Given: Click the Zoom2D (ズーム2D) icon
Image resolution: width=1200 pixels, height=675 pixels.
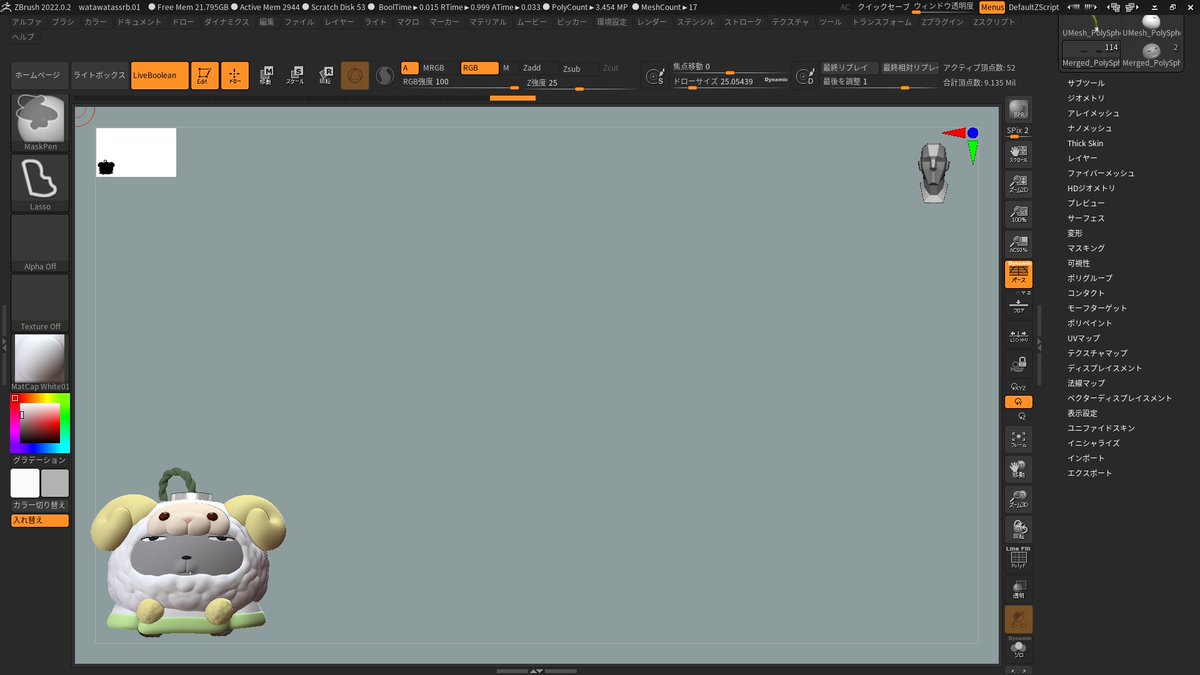Looking at the screenshot, I should 1018,183.
